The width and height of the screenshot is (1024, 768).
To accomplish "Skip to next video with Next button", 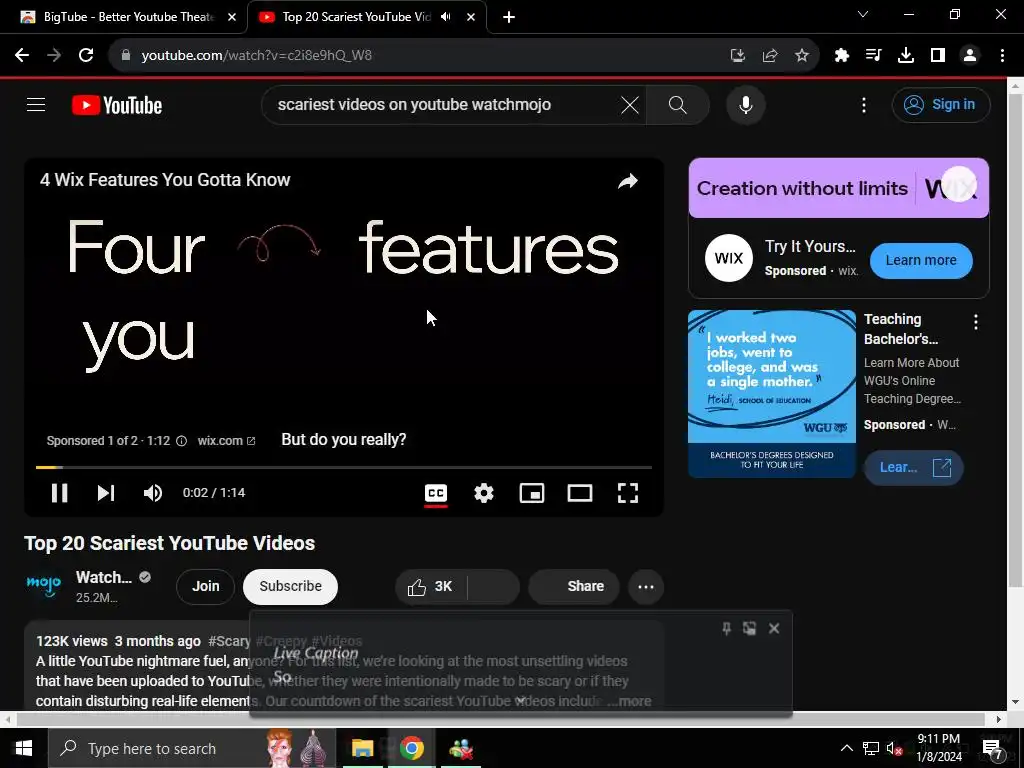I will point(106,493).
